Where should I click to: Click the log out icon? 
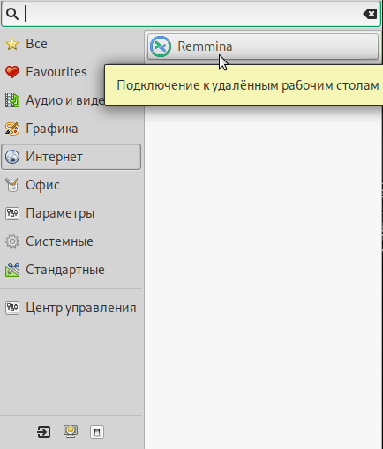43,432
